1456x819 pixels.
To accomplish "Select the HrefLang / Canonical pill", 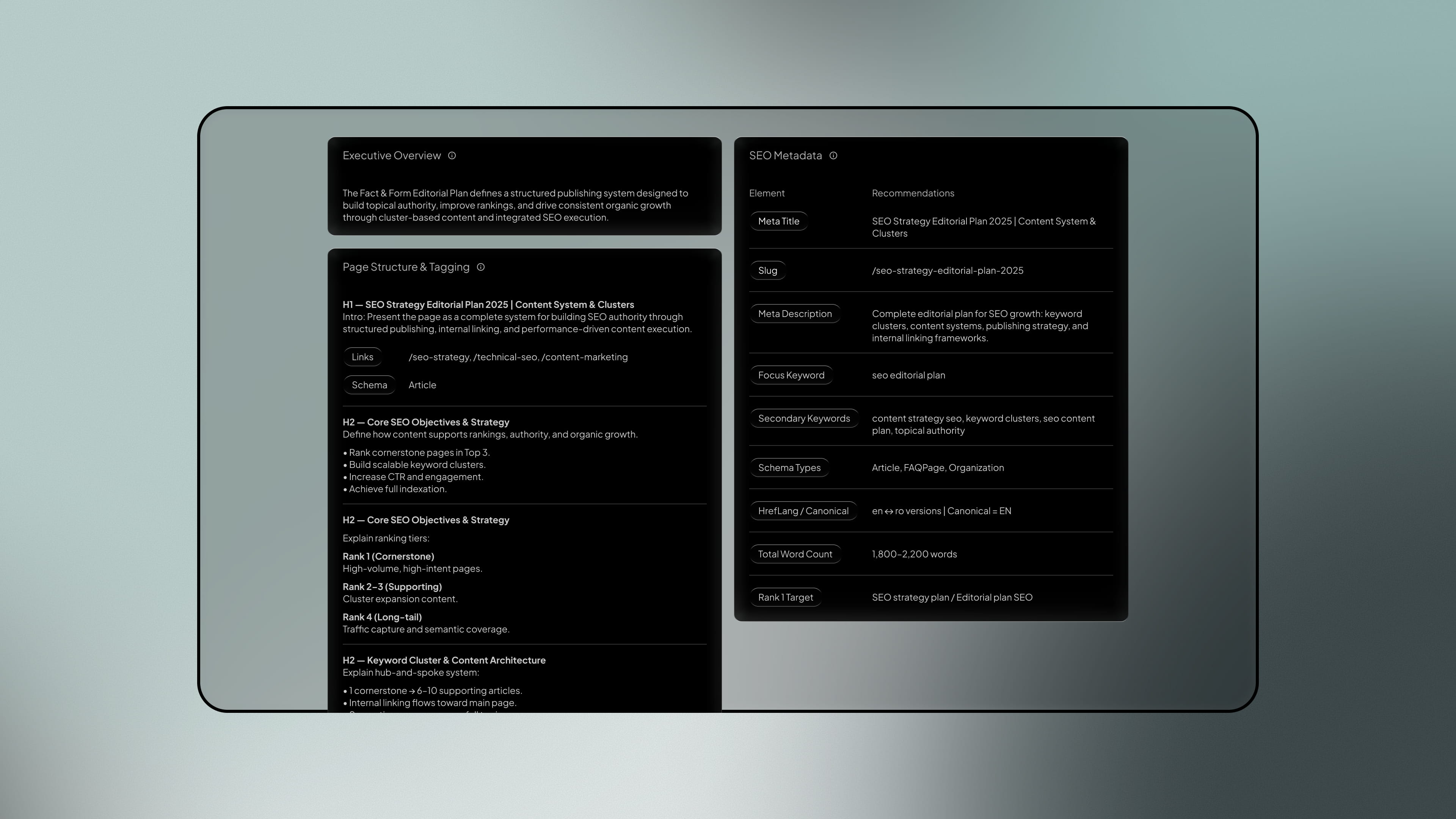I will pos(803,511).
